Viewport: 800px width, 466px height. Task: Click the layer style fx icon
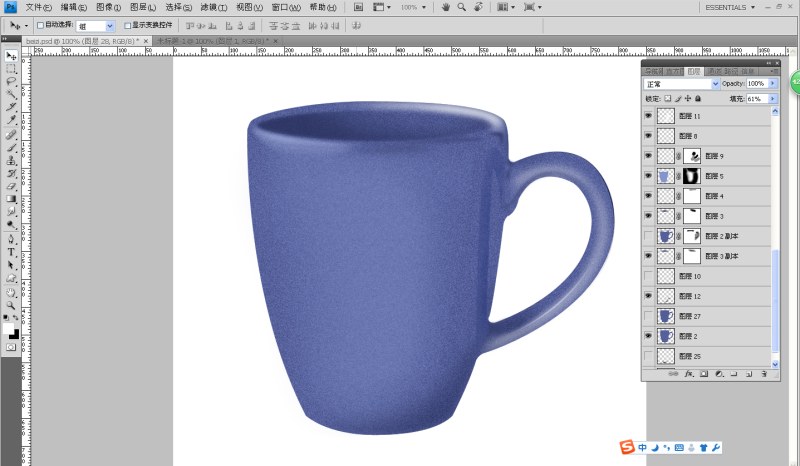tap(689, 374)
